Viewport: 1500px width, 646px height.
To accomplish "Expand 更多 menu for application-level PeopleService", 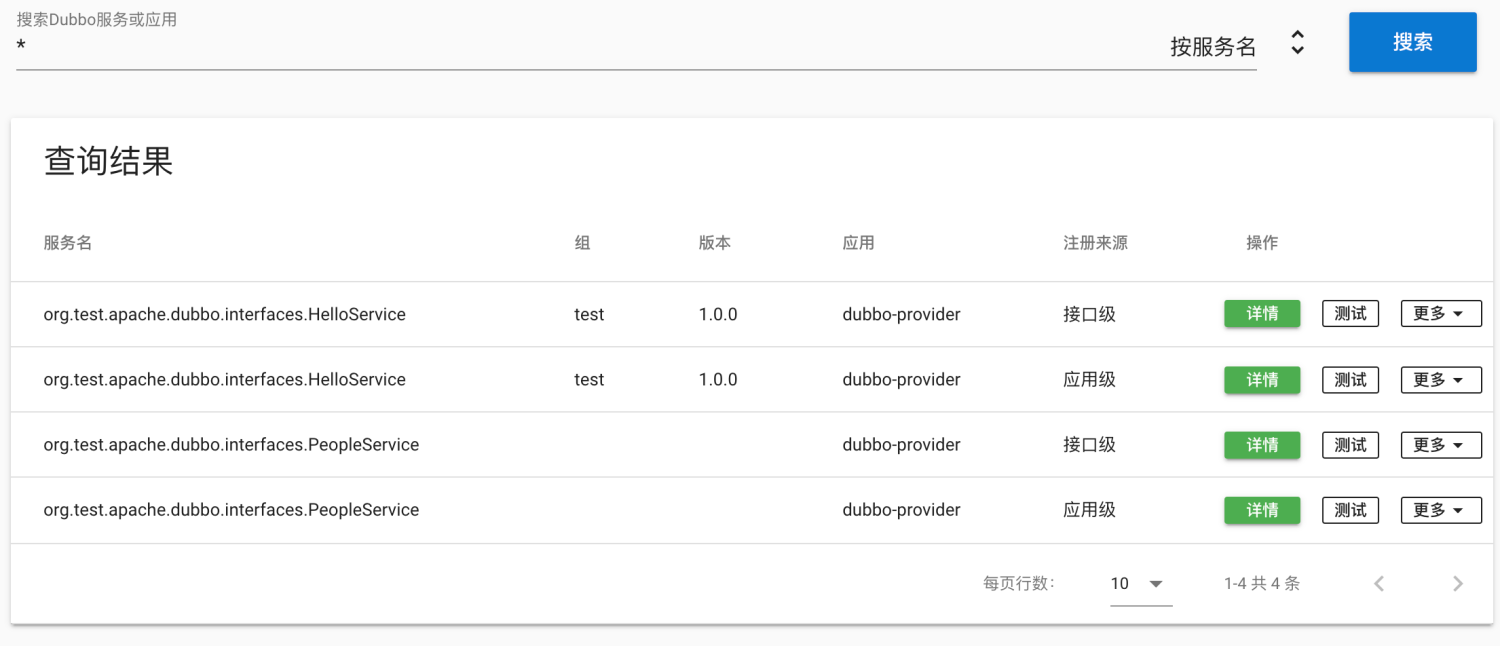I will (1440, 510).
